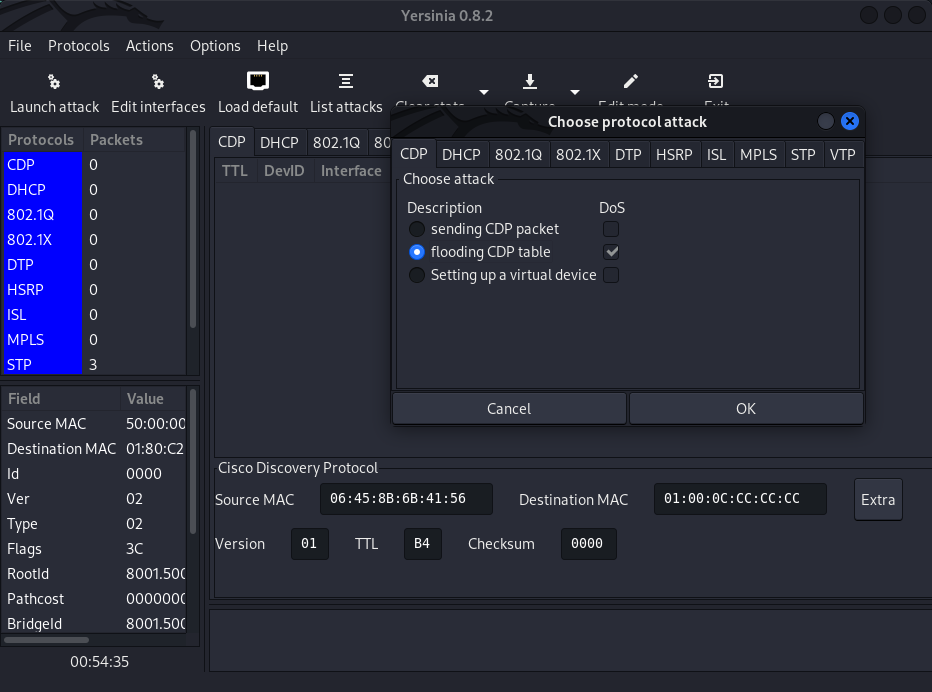Switch to the HSRP tab in the dialog
The width and height of the screenshot is (932, 692).
click(674, 154)
